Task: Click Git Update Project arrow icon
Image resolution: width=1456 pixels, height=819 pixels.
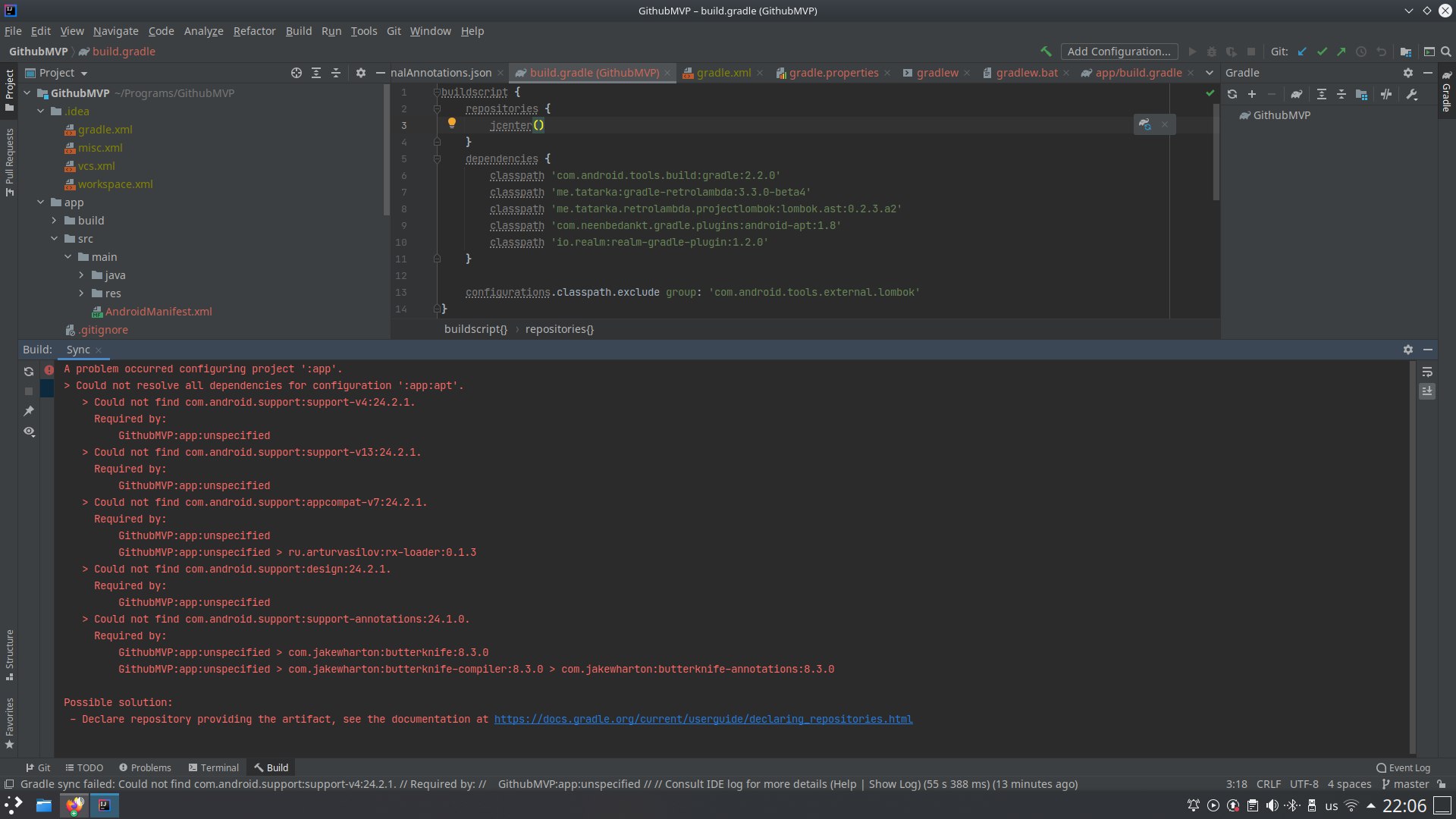Action: pos(1302,52)
